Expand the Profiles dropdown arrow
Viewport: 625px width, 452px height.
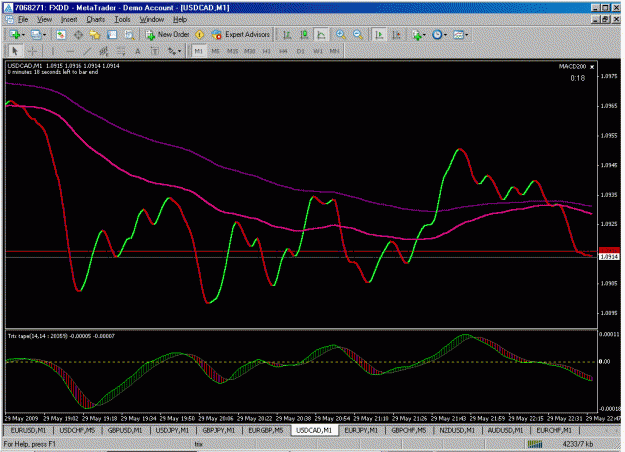tap(44, 35)
